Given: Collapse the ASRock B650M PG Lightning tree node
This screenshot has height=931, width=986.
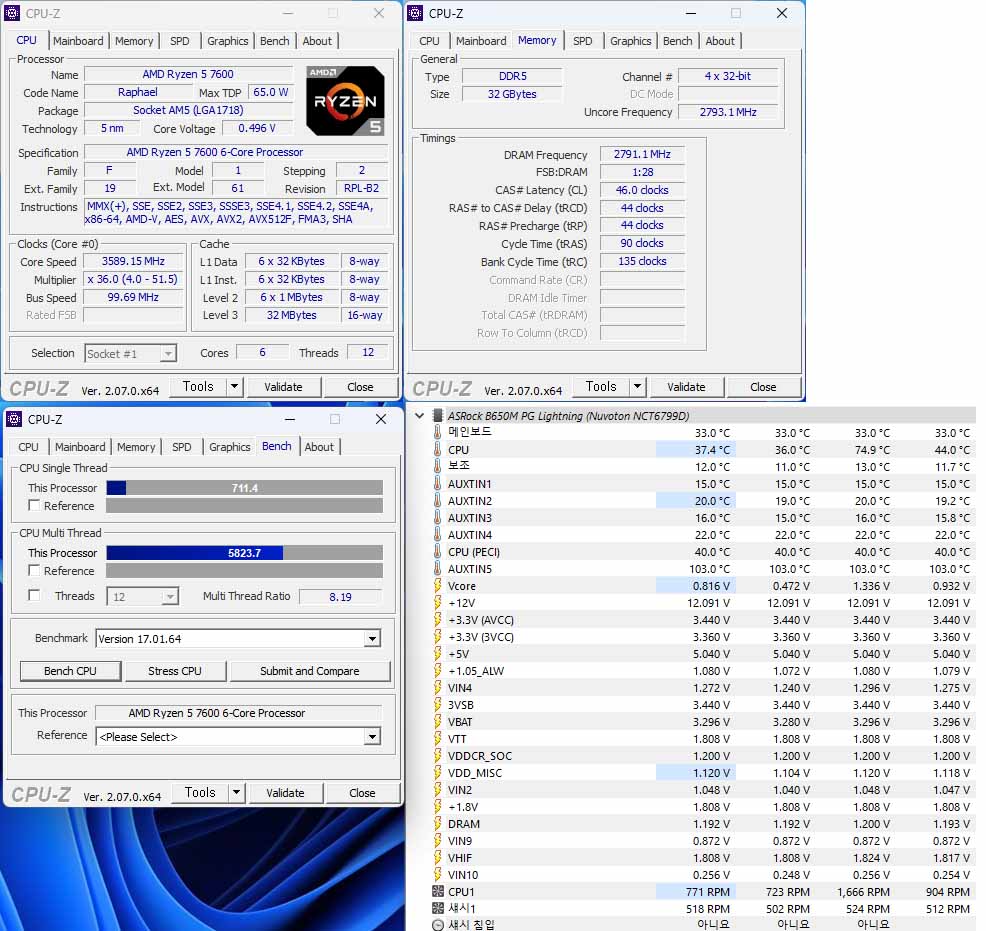Looking at the screenshot, I should tap(419, 416).
